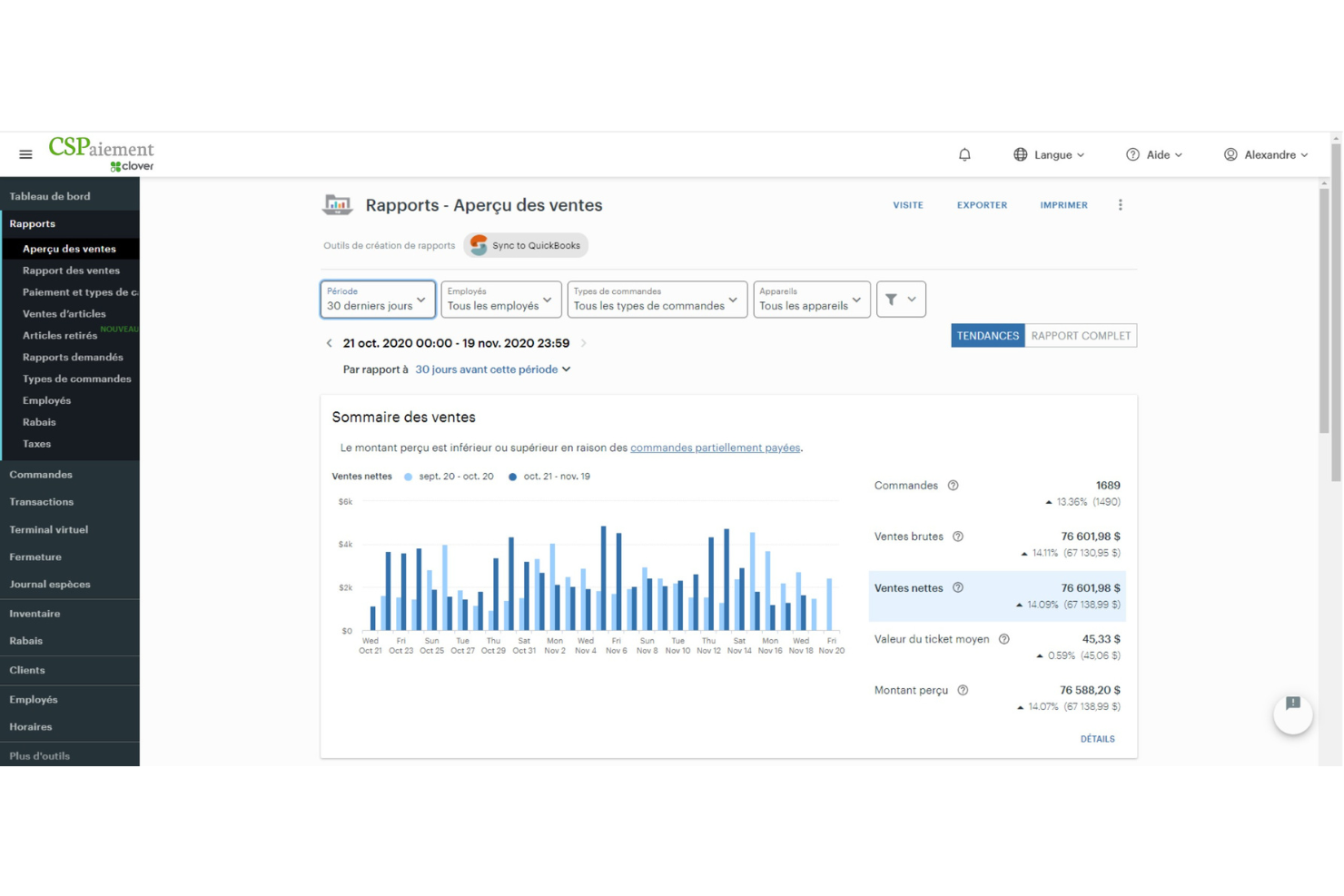Click the help icon beside Ventes brutes
Screen dimensions: 1344x896
pos(958,537)
